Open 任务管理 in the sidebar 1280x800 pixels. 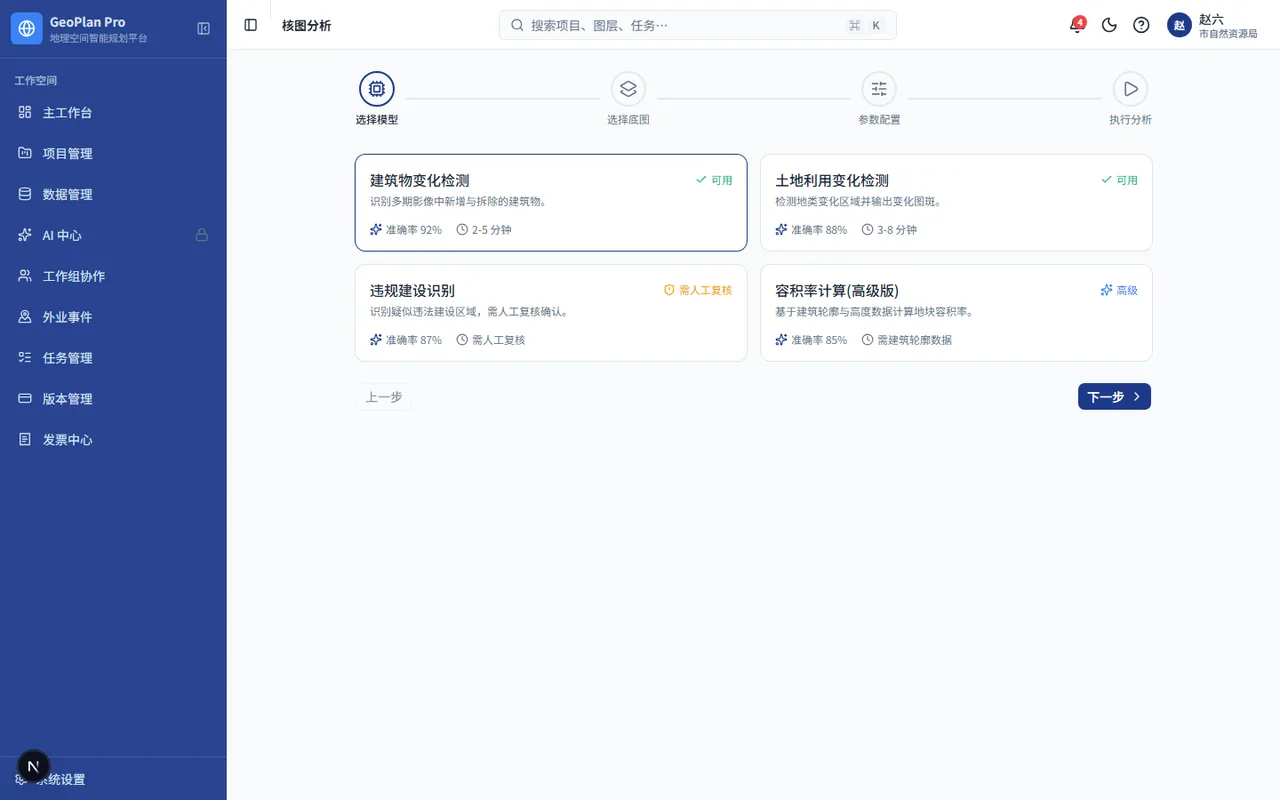click(113, 358)
